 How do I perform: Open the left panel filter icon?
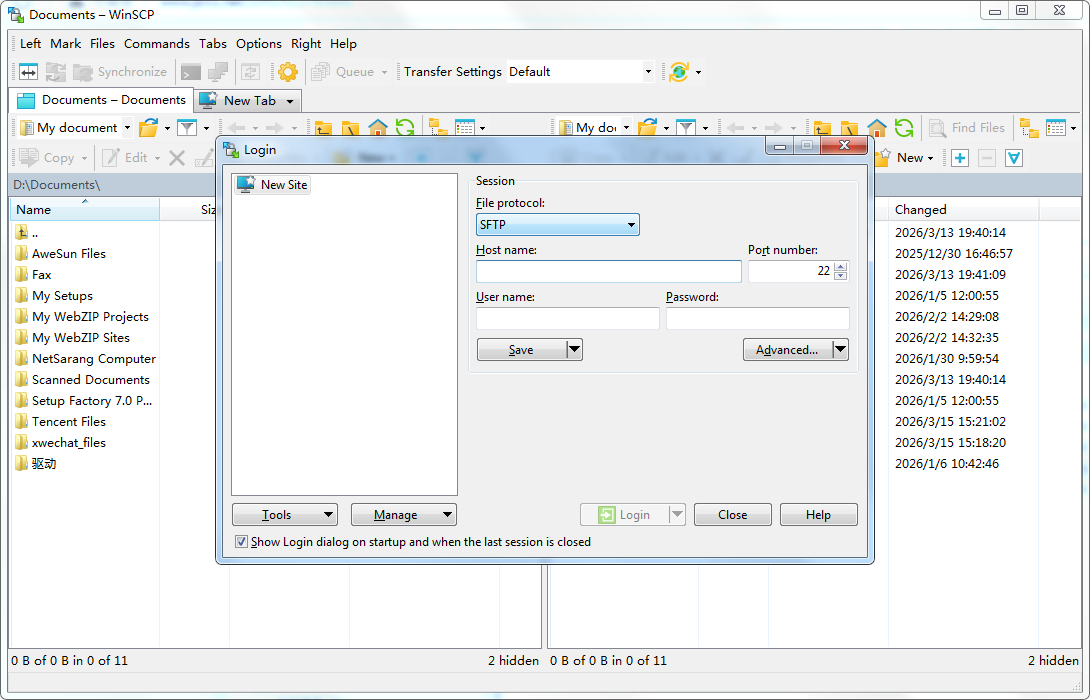pos(187,128)
